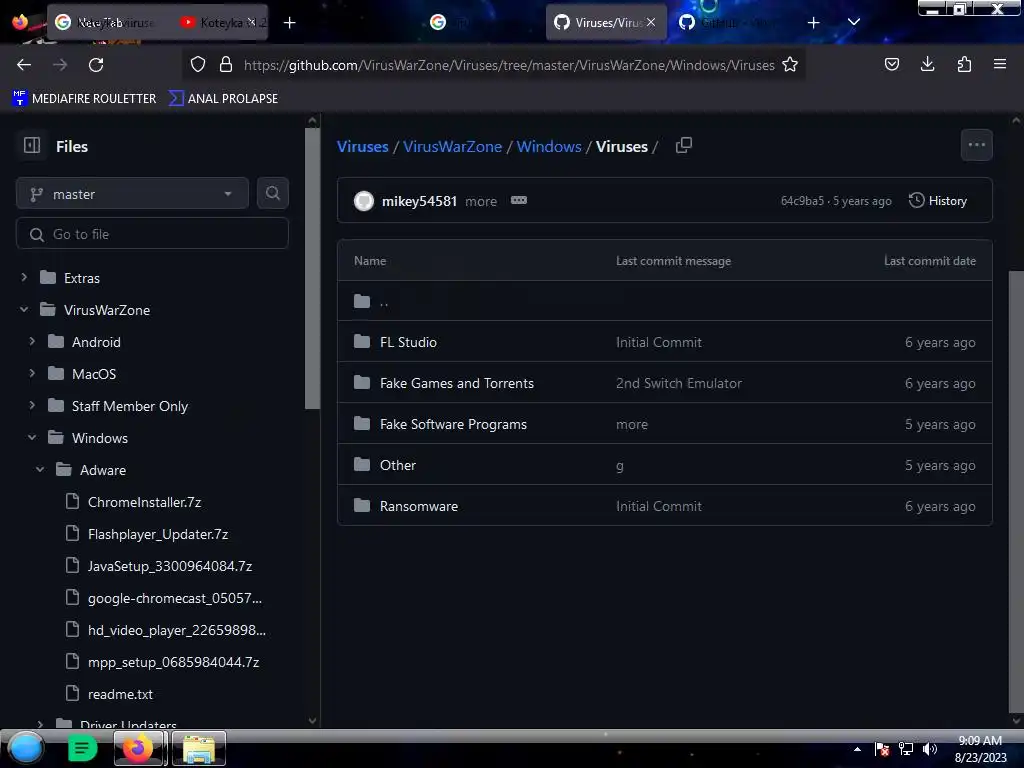
Task: Collapse the Windows tree folder
Action: pos(32,438)
